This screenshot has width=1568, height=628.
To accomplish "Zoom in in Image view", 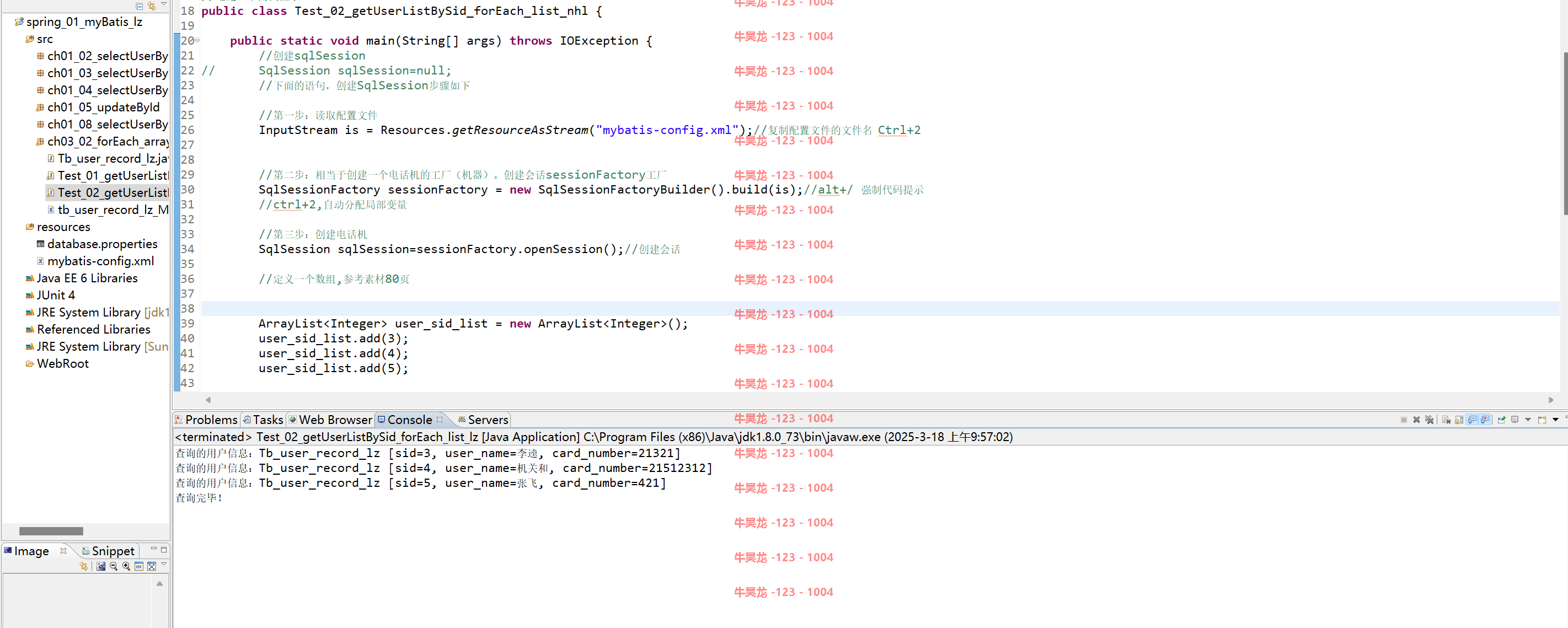I will click(x=126, y=566).
